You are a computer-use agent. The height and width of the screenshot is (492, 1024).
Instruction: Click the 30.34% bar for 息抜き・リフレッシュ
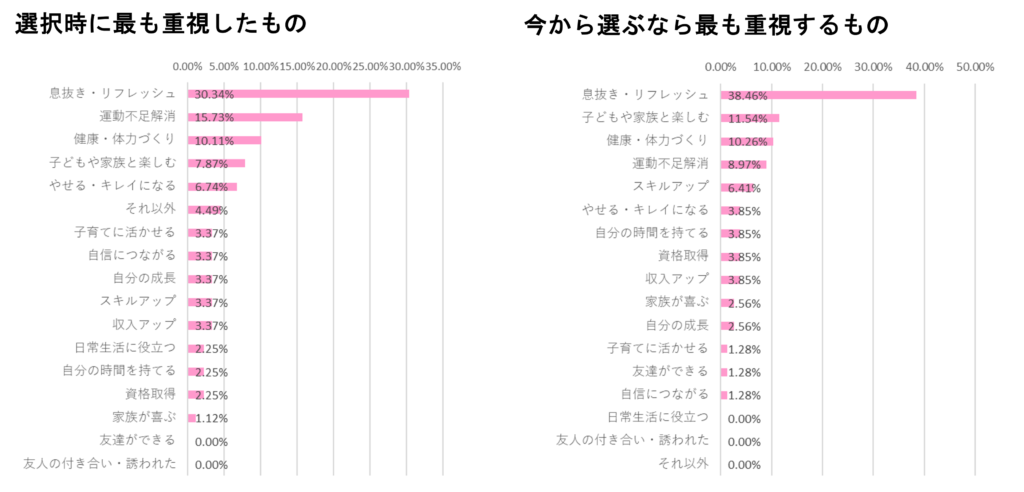point(298,94)
